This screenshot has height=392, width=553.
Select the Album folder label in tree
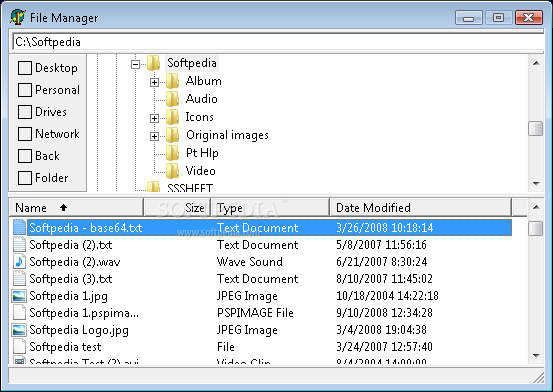pyautogui.click(x=203, y=81)
